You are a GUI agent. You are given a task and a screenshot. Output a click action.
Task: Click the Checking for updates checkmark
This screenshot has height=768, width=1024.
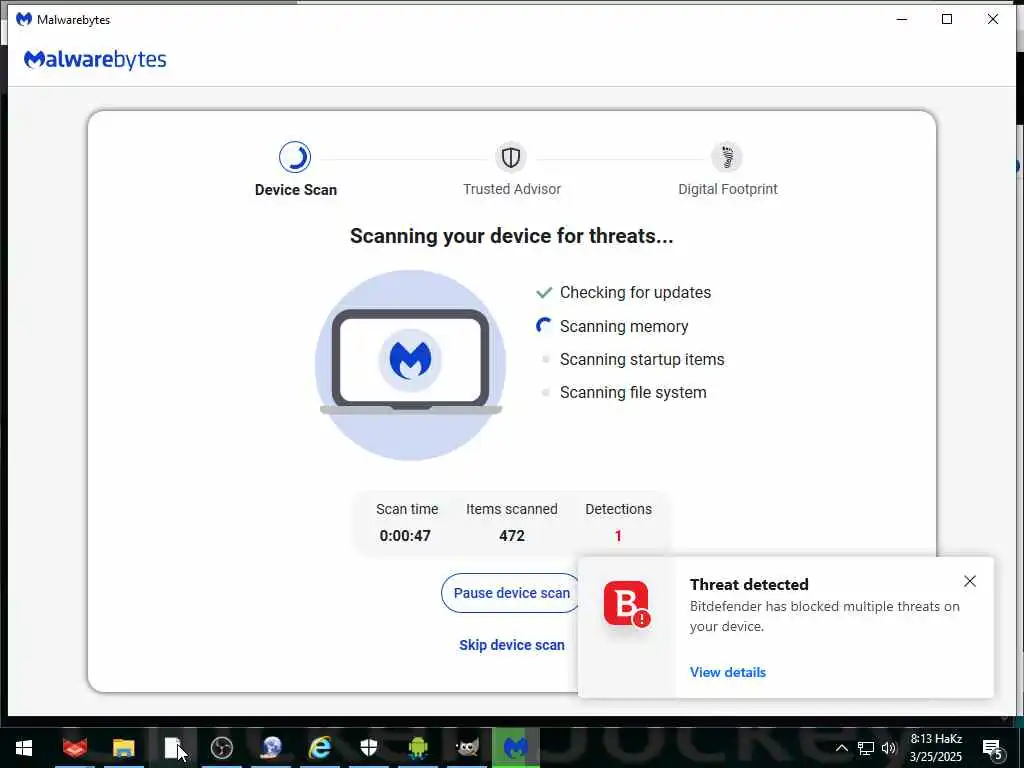tap(544, 292)
